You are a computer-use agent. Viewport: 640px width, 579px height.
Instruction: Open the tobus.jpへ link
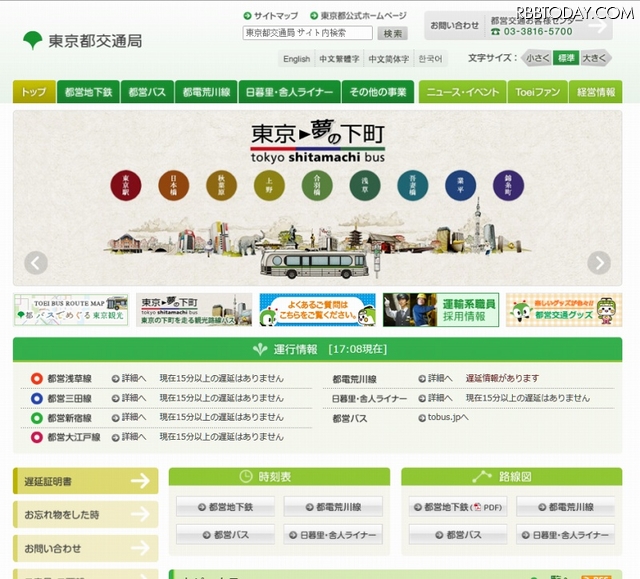tap(444, 417)
